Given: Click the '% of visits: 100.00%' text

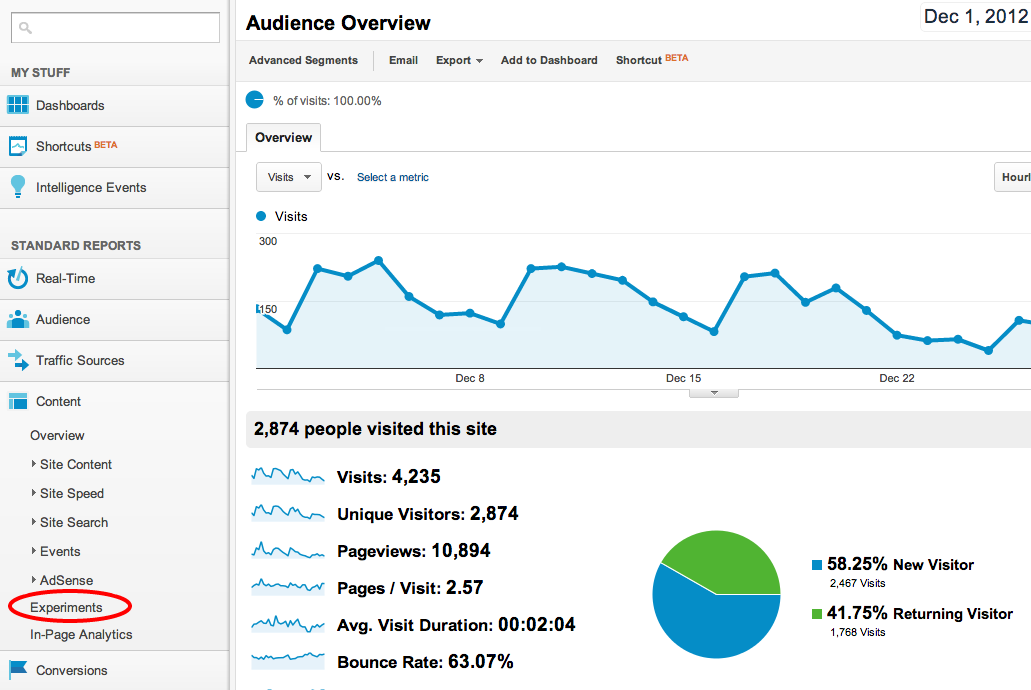Looking at the screenshot, I should coord(327,101).
